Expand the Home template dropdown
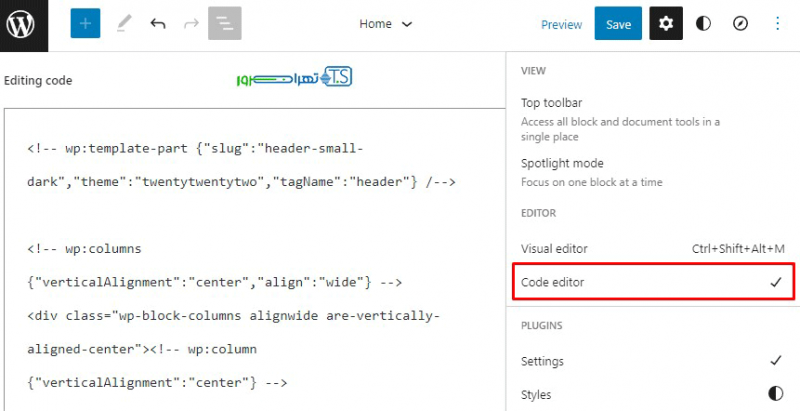 click(x=386, y=24)
